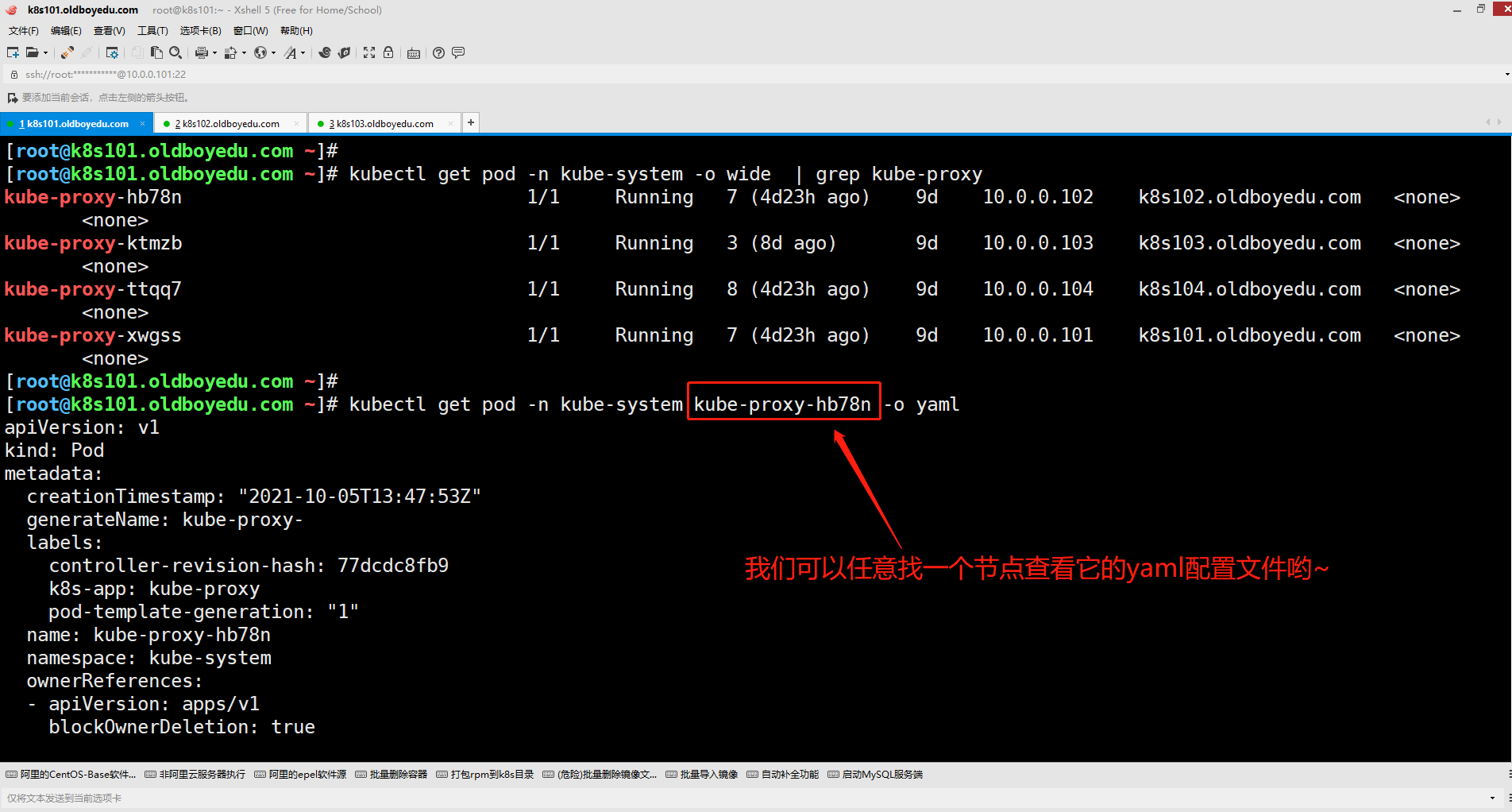This screenshot has width=1512, height=812.
Task: Click the add new tab plus button
Action: pyautogui.click(x=471, y=122)
